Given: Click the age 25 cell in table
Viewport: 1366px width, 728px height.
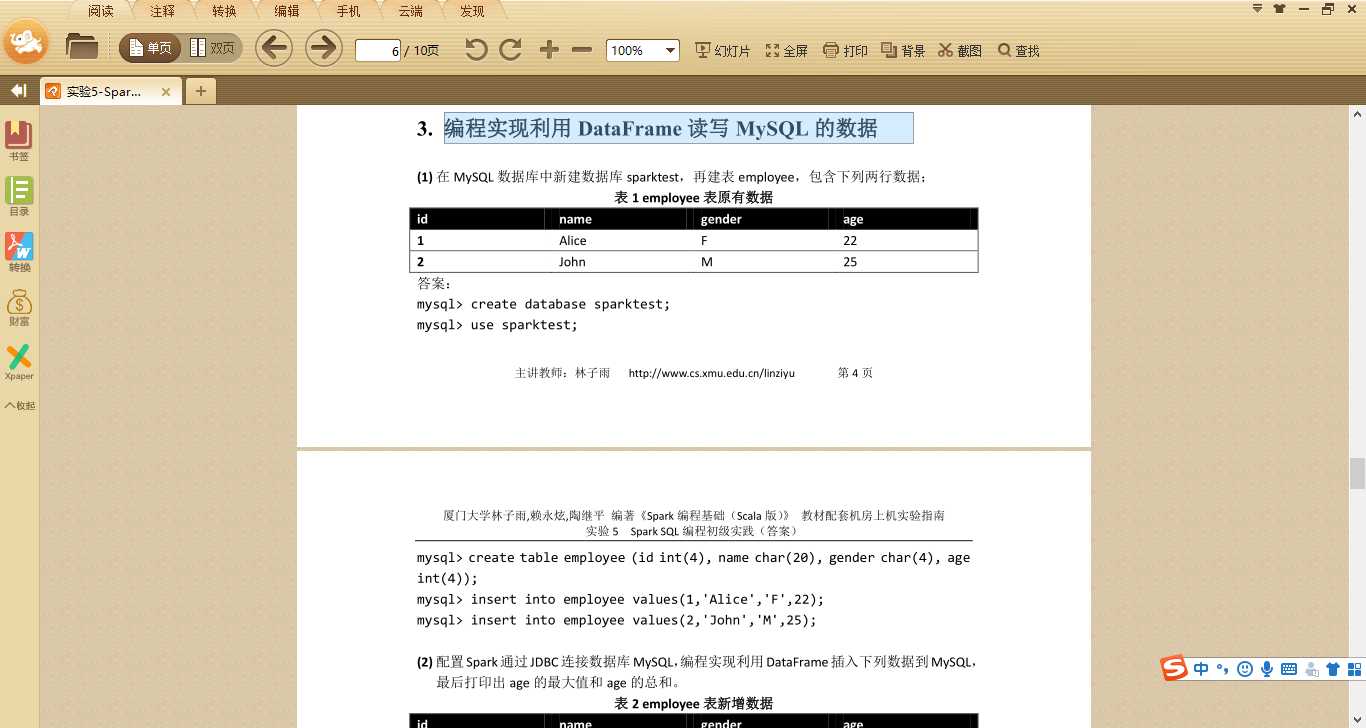Looking at the screenshot, I should pos(850,262).
